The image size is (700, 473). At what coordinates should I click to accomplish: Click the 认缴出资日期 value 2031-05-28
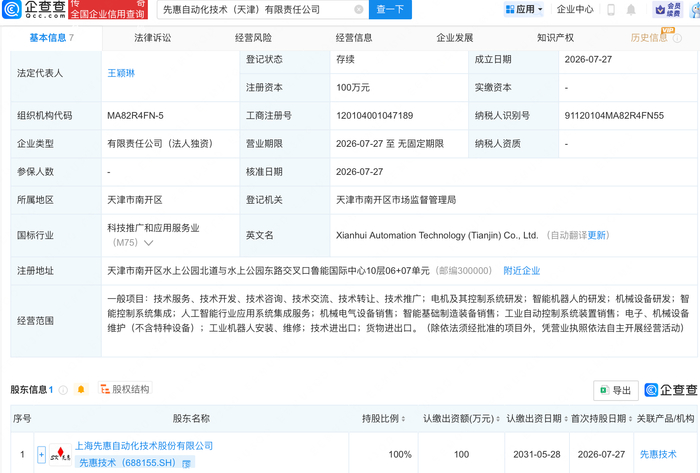pyautogui.click(x=537, y=454)
